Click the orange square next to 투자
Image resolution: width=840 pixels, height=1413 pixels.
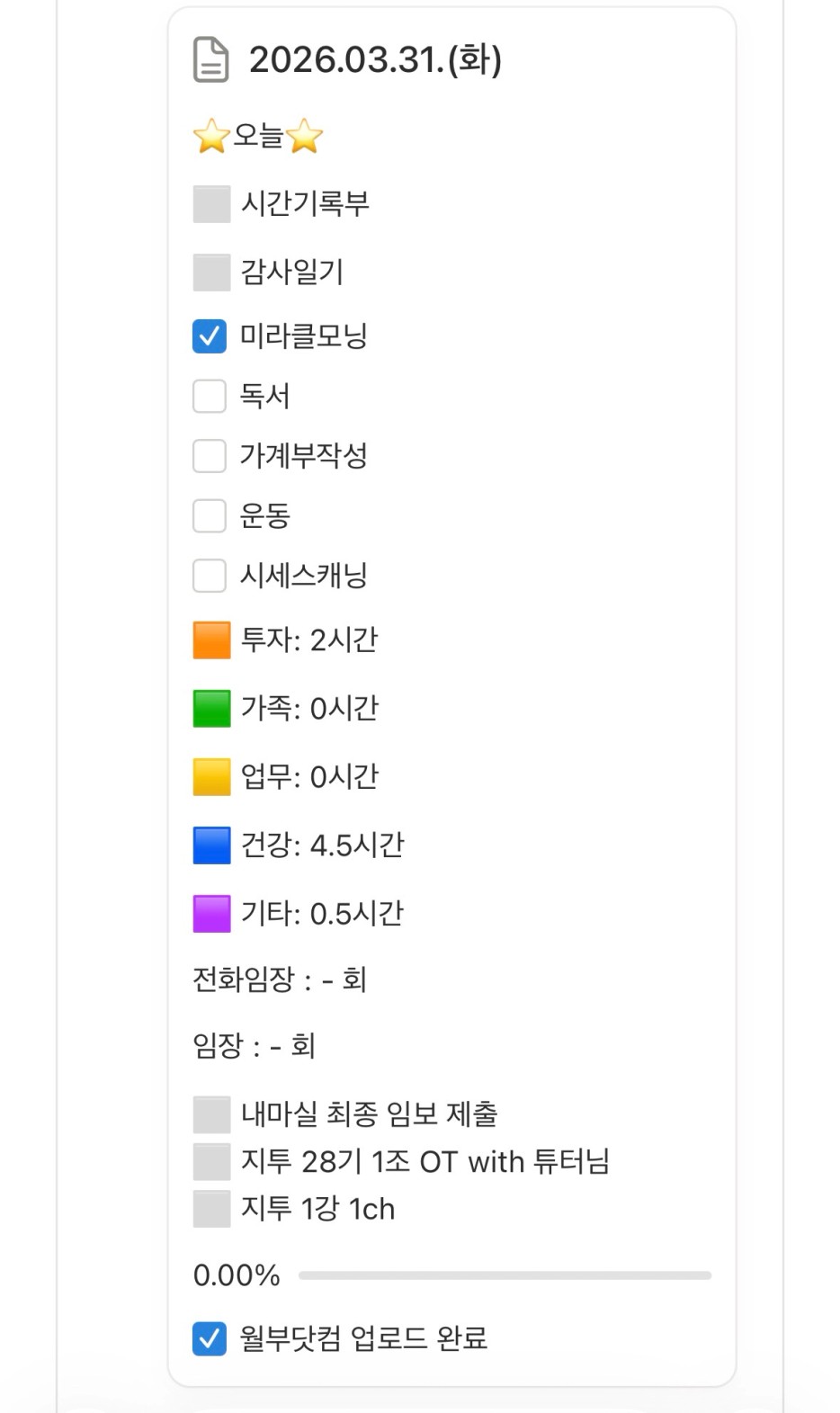[x=211, y=640]
